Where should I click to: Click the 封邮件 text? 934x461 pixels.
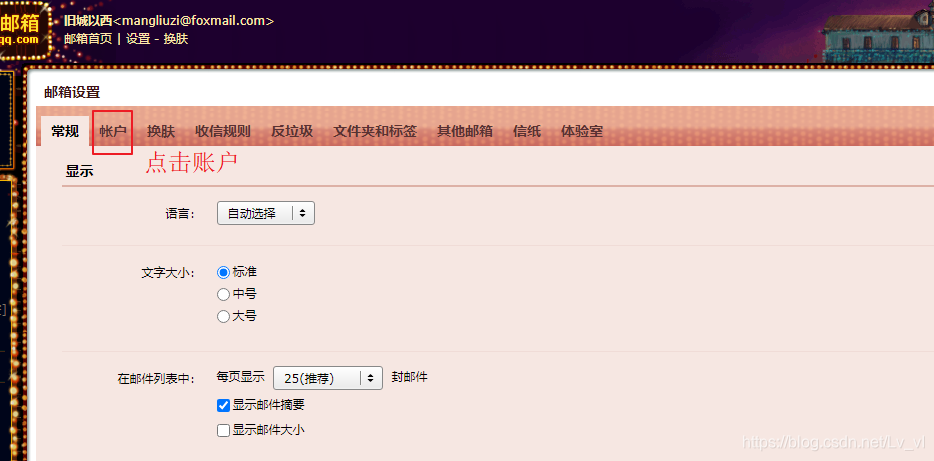tap(409, 377)
